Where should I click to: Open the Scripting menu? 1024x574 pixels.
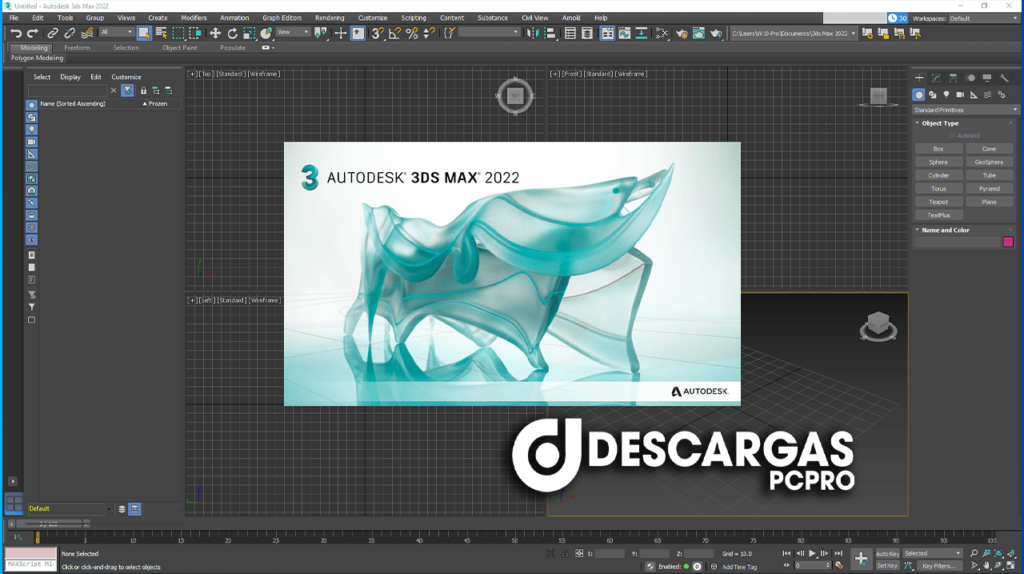pyautogui.click(x=413, y=18)
